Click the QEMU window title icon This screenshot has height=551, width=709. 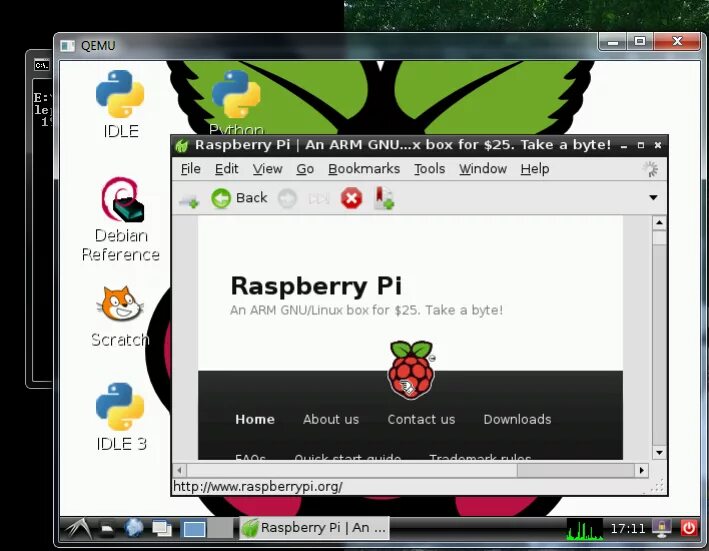click(67, 46)
